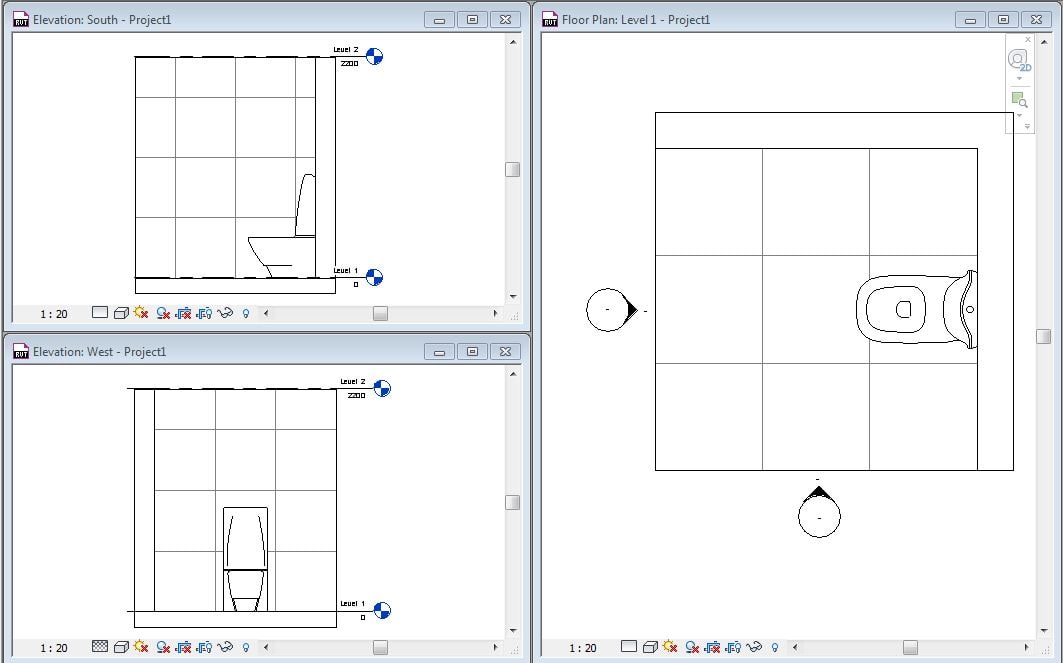Click Temporary Hide/Isolate glasses in Floor Plan
Screen dimensions: 1063x663
click(x=756, y=647)
